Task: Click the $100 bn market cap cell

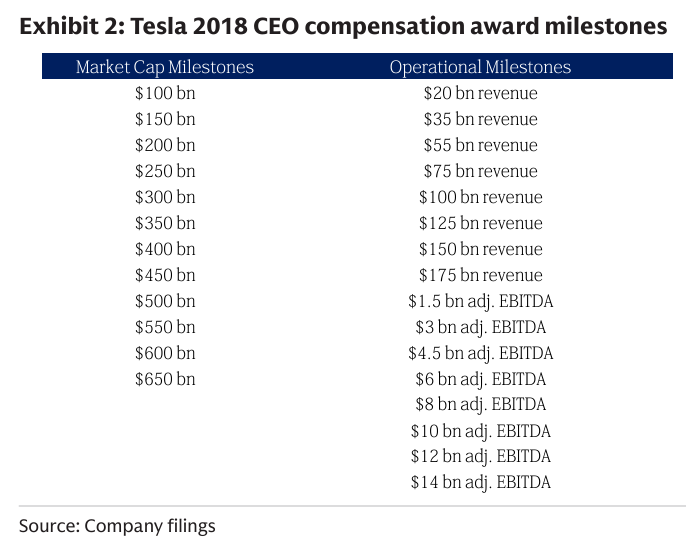Action: tap(165, 94)
